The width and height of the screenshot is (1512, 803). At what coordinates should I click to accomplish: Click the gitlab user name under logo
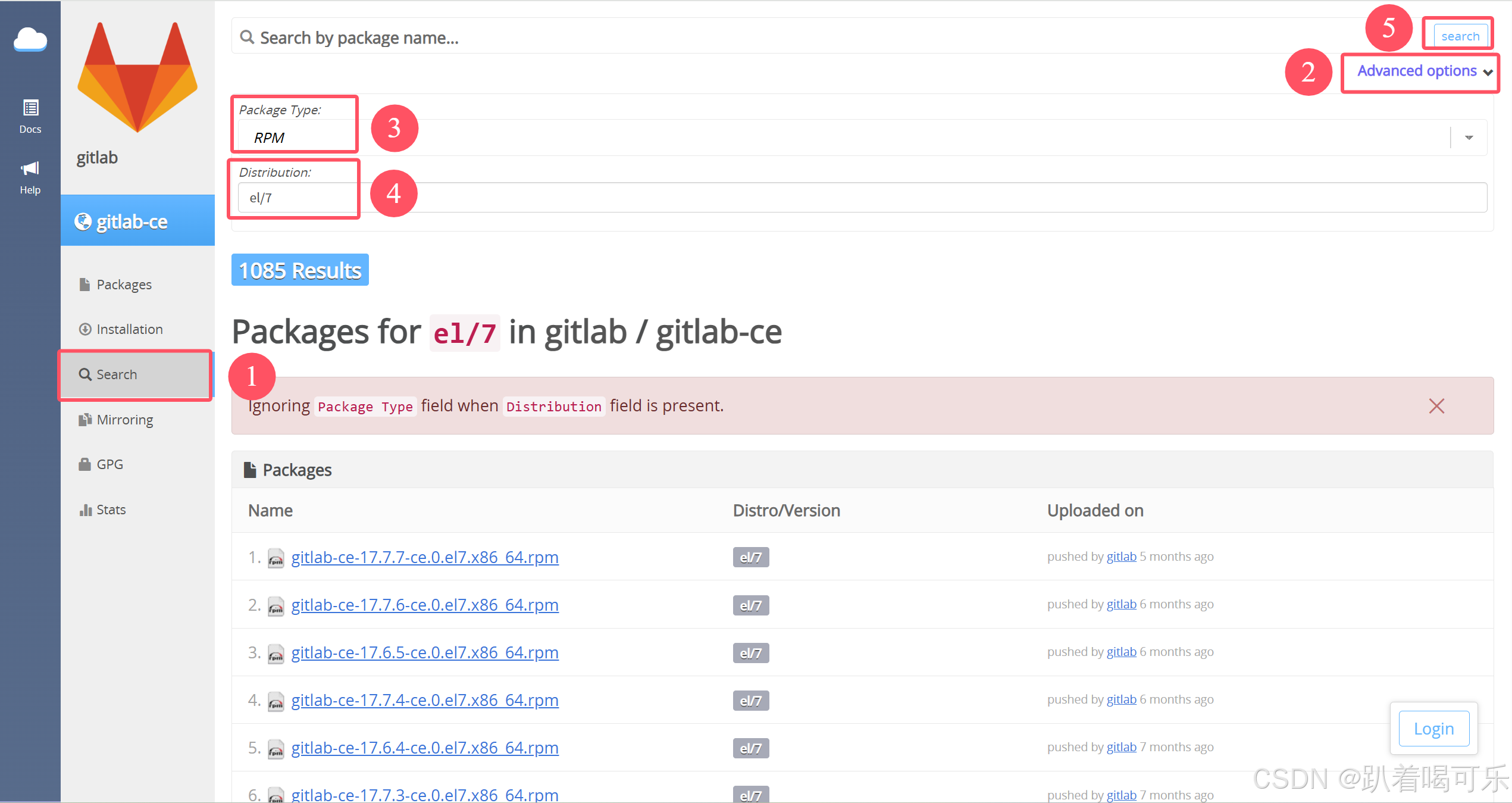coord(97,157)
